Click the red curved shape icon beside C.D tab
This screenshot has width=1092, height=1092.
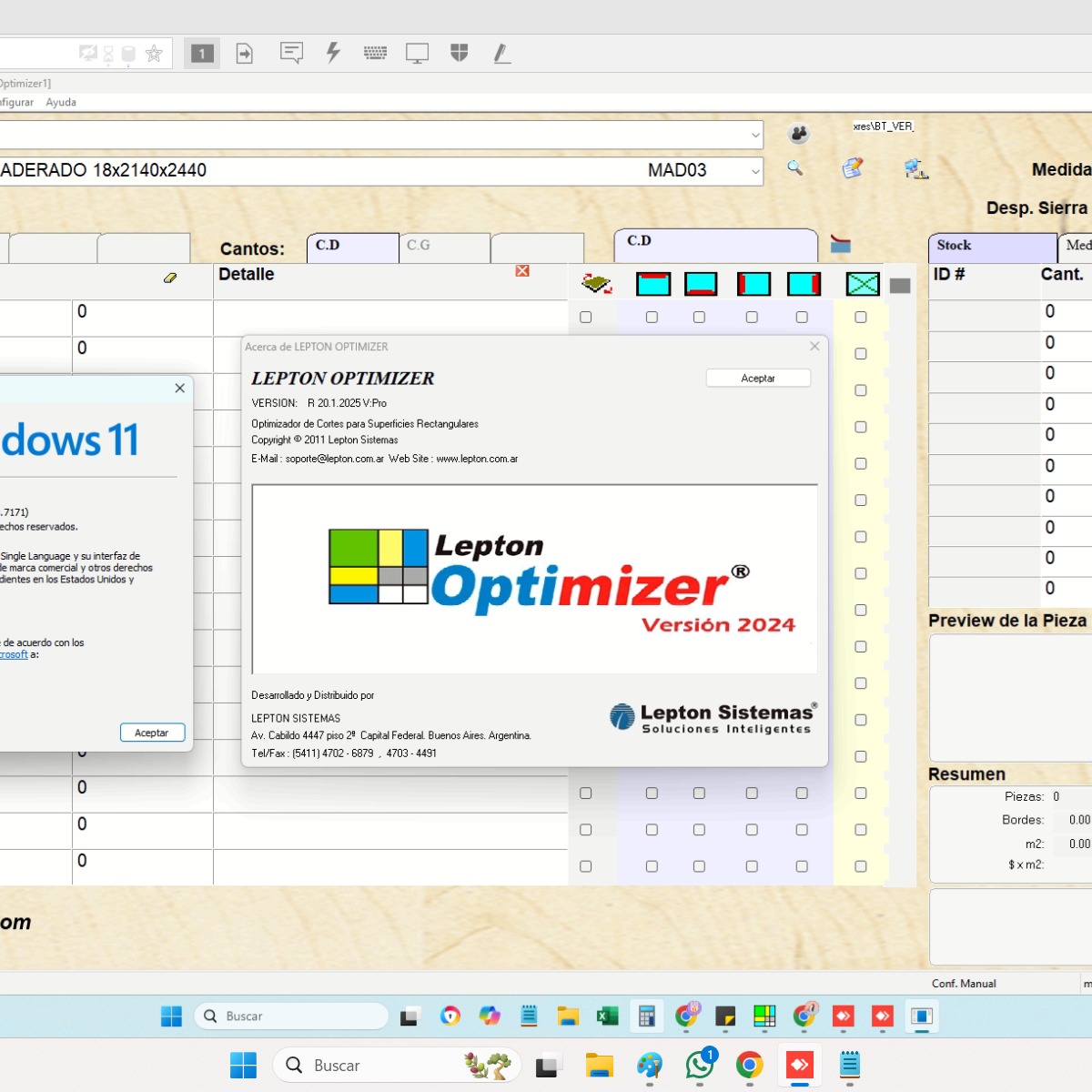point(840,244)
